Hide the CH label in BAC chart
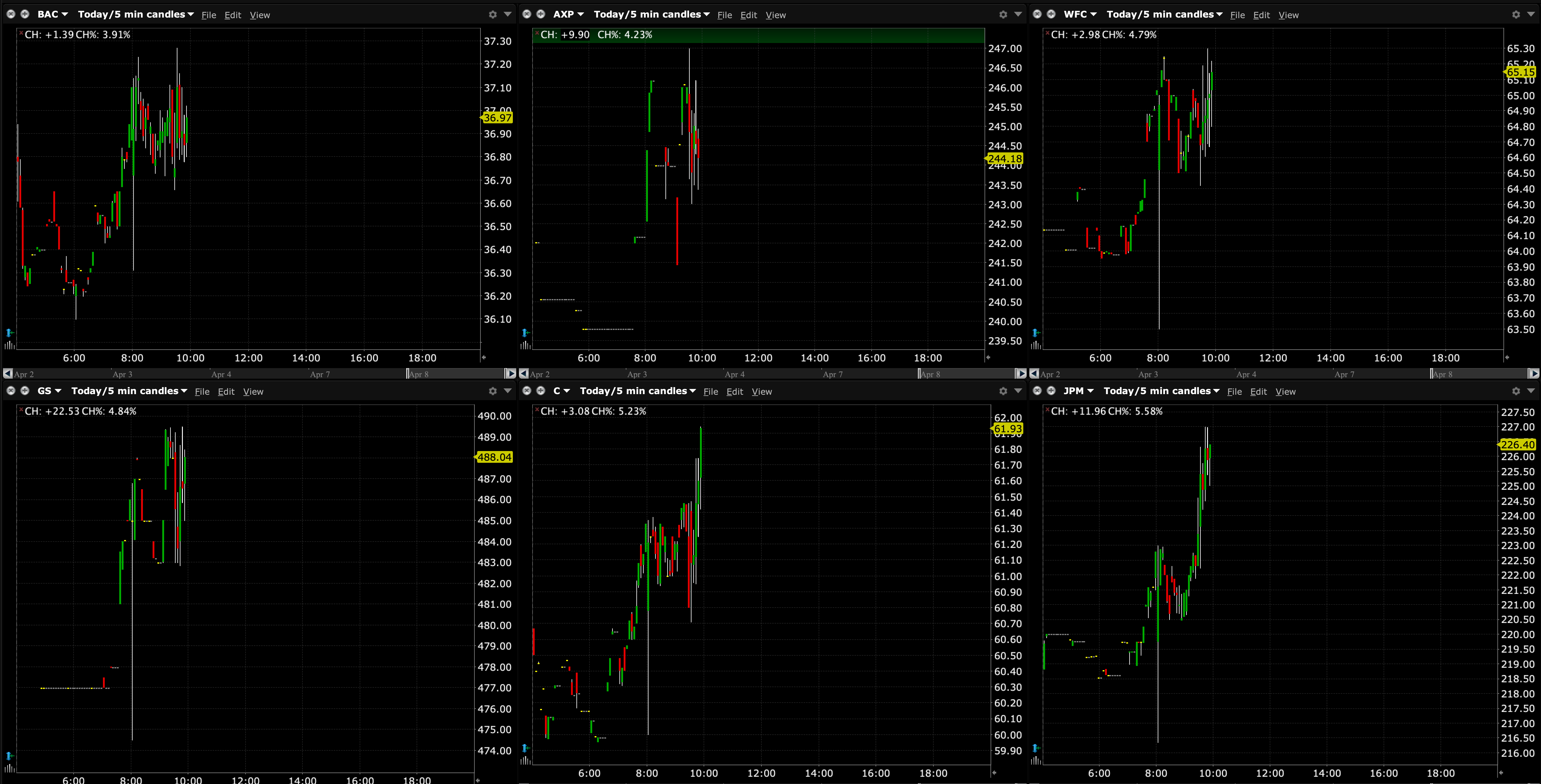Viewport: 1541px width, 784px height. click(x=21, y=33)
